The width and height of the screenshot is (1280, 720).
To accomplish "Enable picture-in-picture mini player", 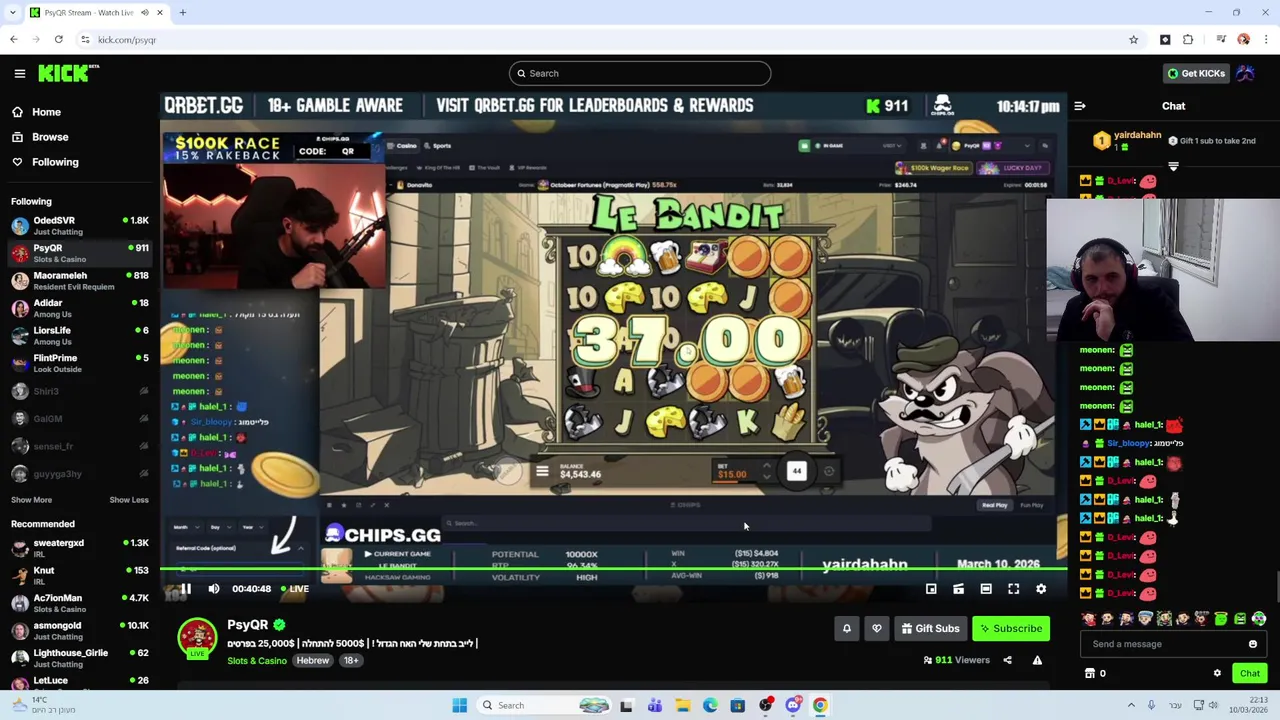I will point(931,589).
